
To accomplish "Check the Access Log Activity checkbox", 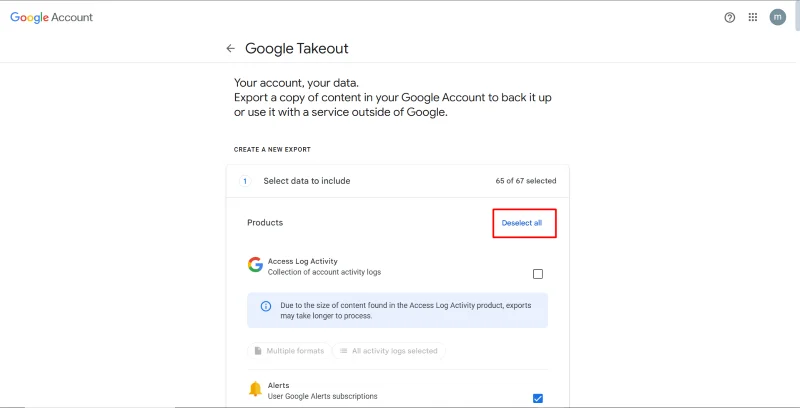I will 538,274.
